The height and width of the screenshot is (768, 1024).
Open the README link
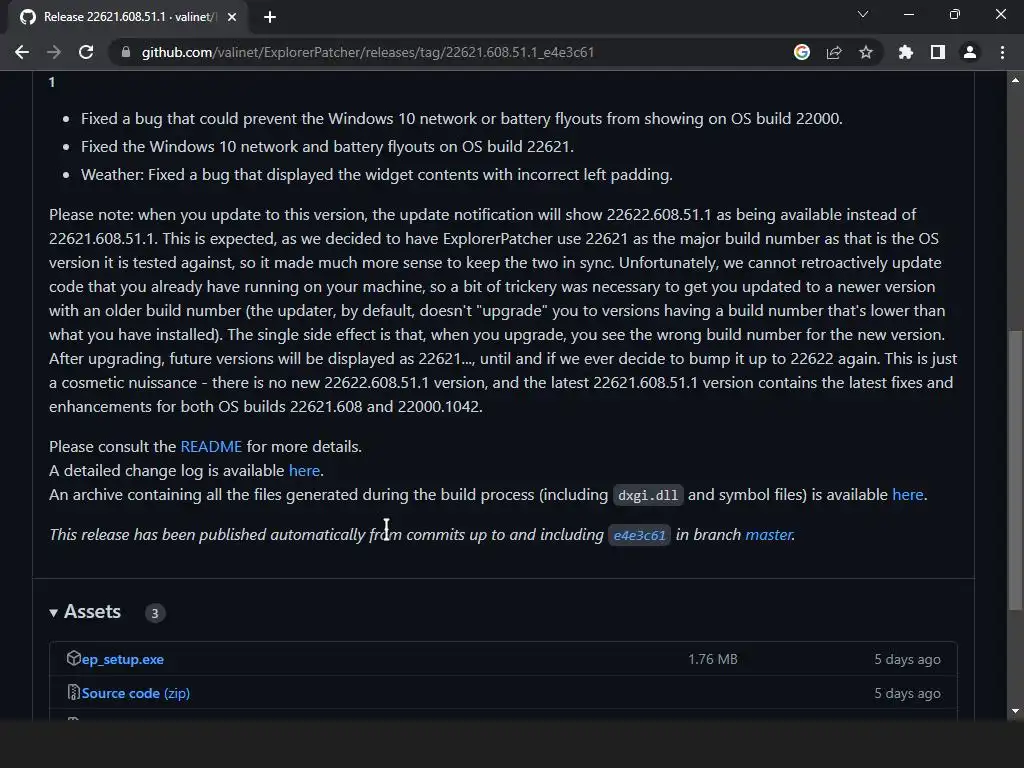pyautogui.click(x=211, y=447)
